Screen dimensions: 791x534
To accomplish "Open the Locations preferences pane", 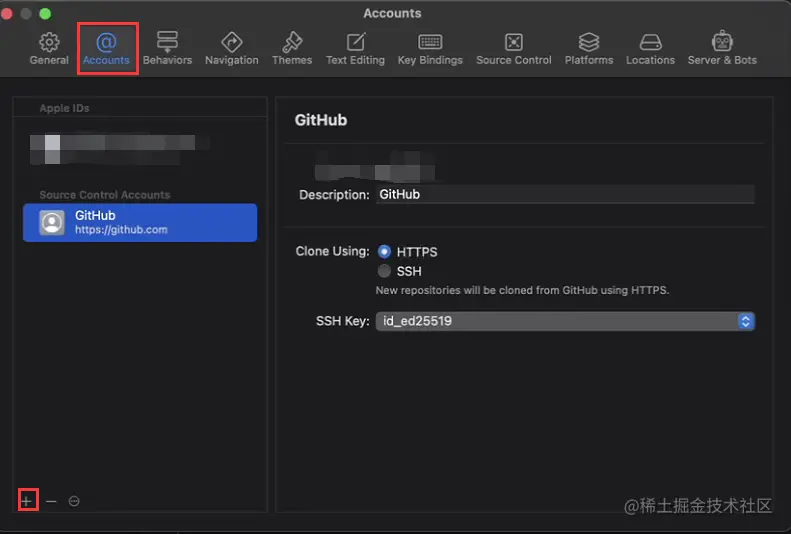I will tap(650, 48).
